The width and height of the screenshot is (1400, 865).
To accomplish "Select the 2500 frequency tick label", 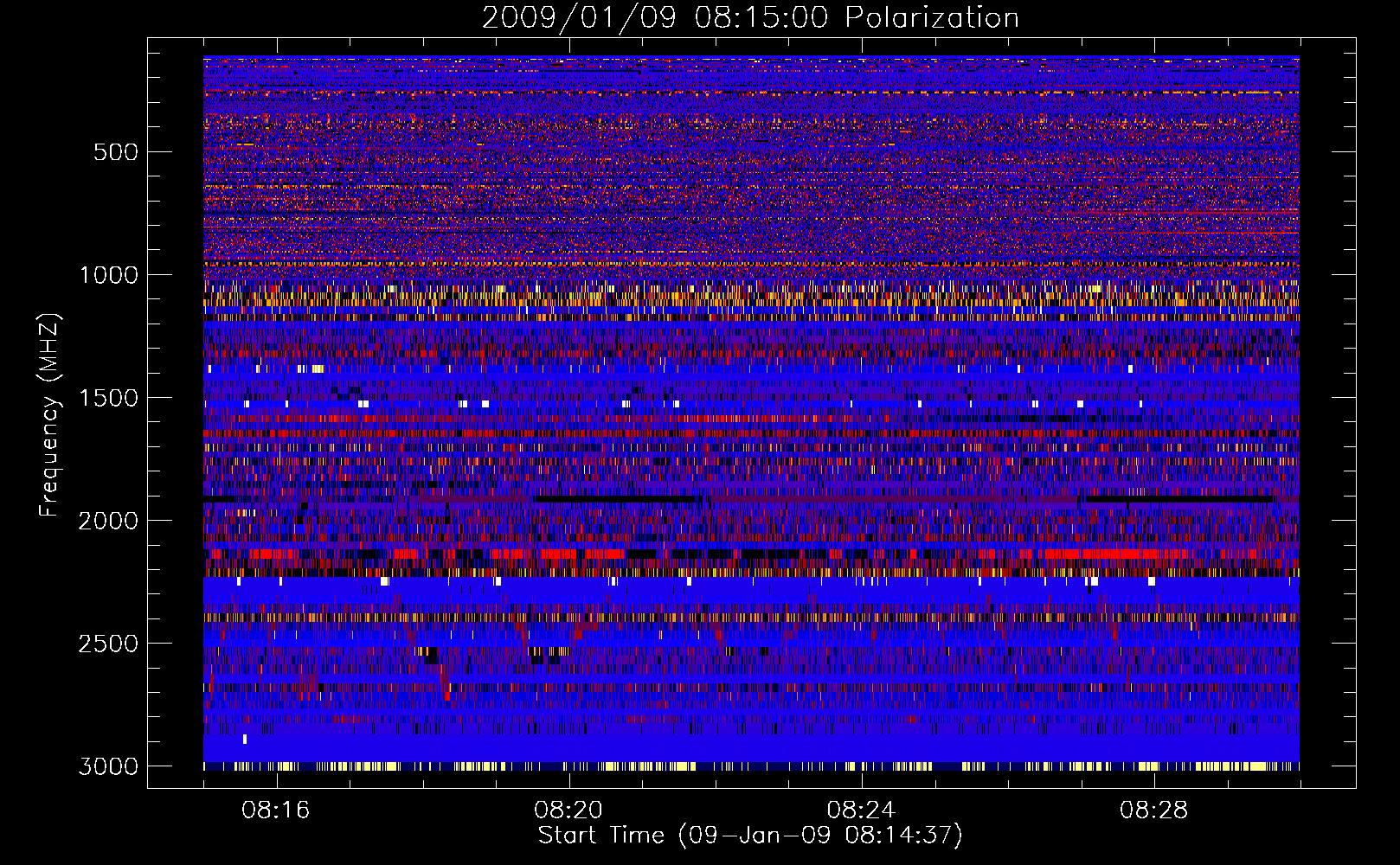I will tap(108, 644).
